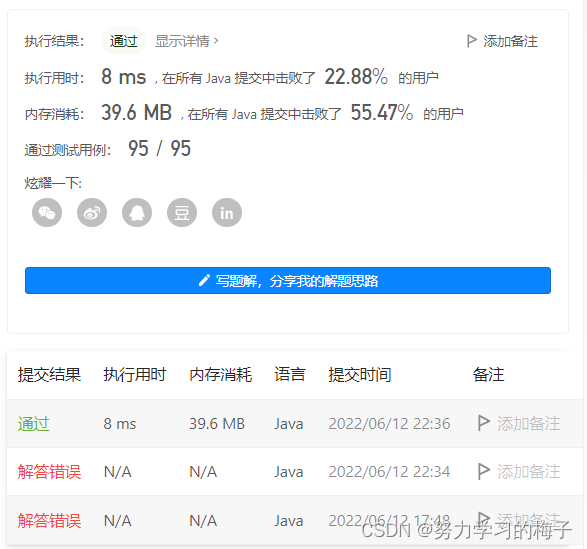587x549 pixels.
Task: Click the 39.6 MB cell in table
Action: pyautogui.click(x=217, y=424)
